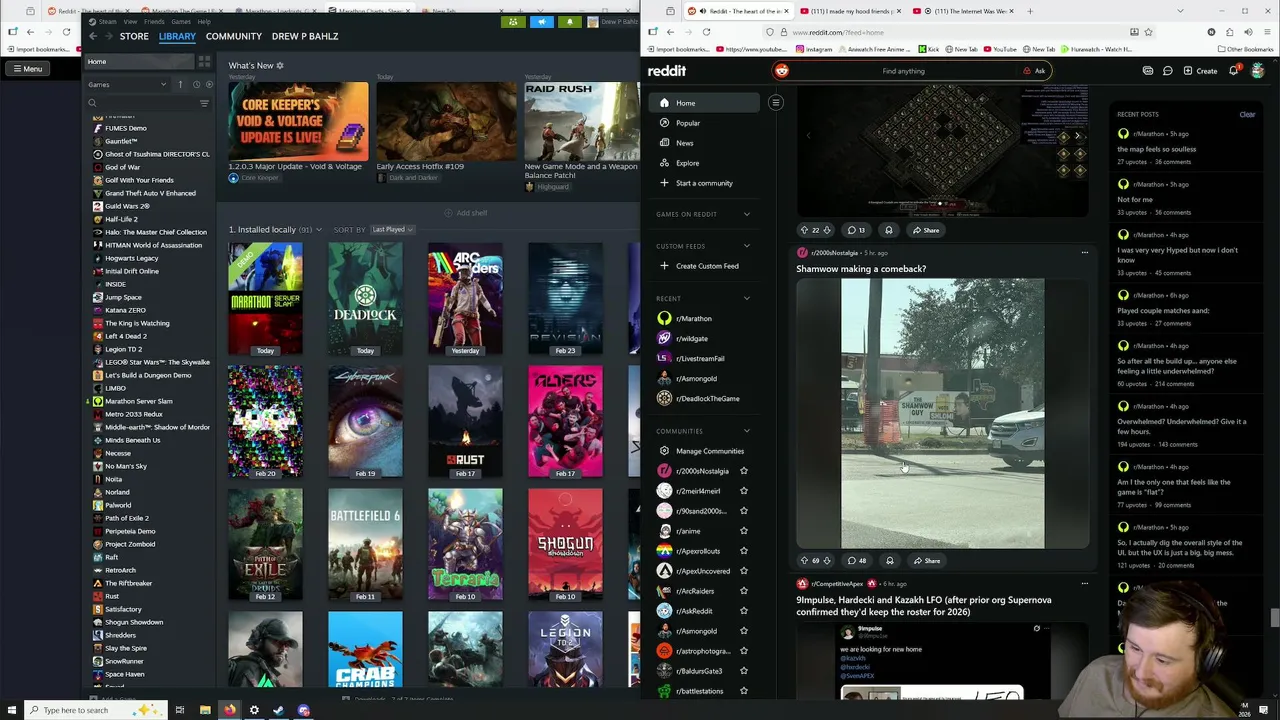Open Steam STORE tab
The width and height of the screenshot is (1280, 720).
coord(134,36)
